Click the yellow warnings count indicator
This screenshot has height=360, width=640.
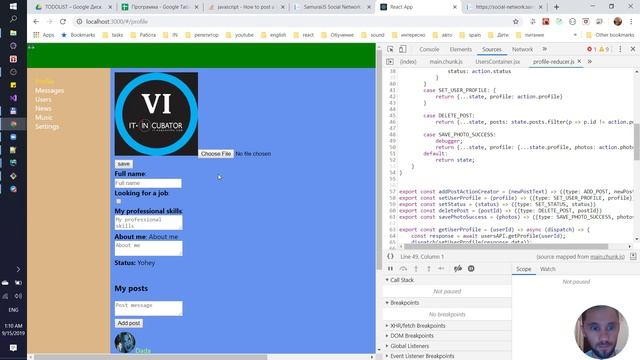tap(604, 49)
